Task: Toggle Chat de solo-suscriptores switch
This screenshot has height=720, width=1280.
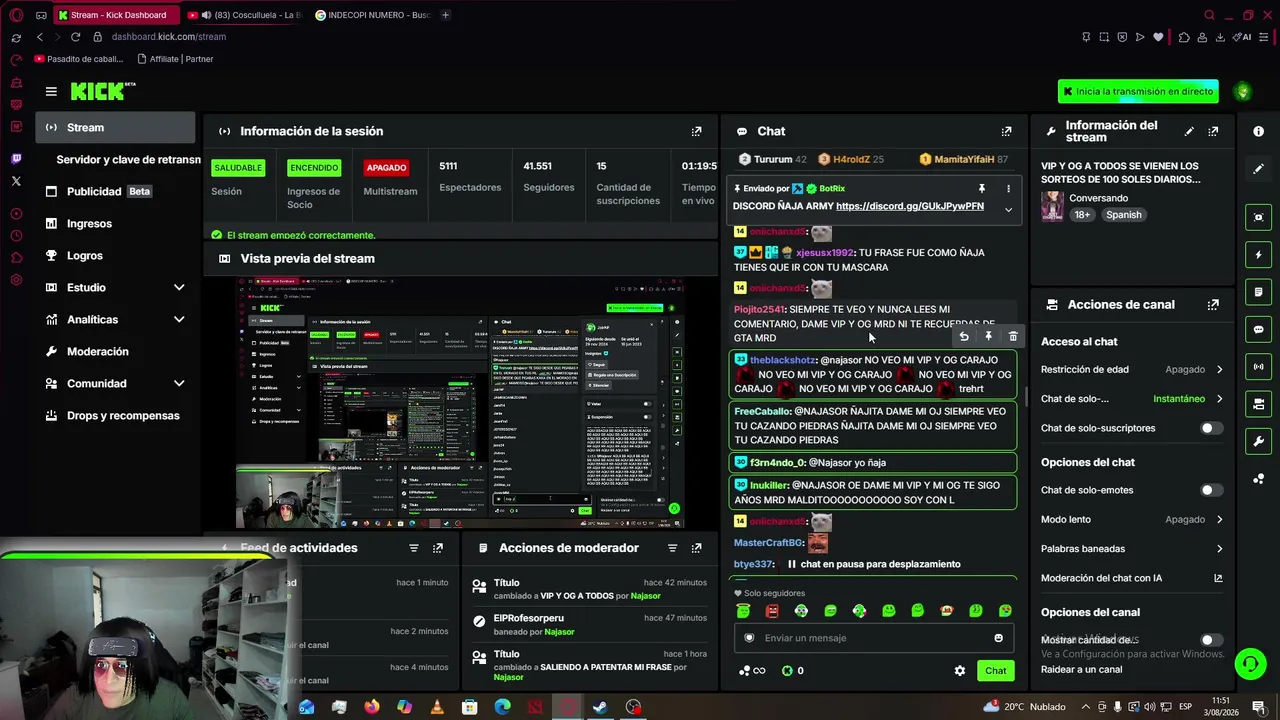Action: pyautogui.click(x=1211, y=428)
